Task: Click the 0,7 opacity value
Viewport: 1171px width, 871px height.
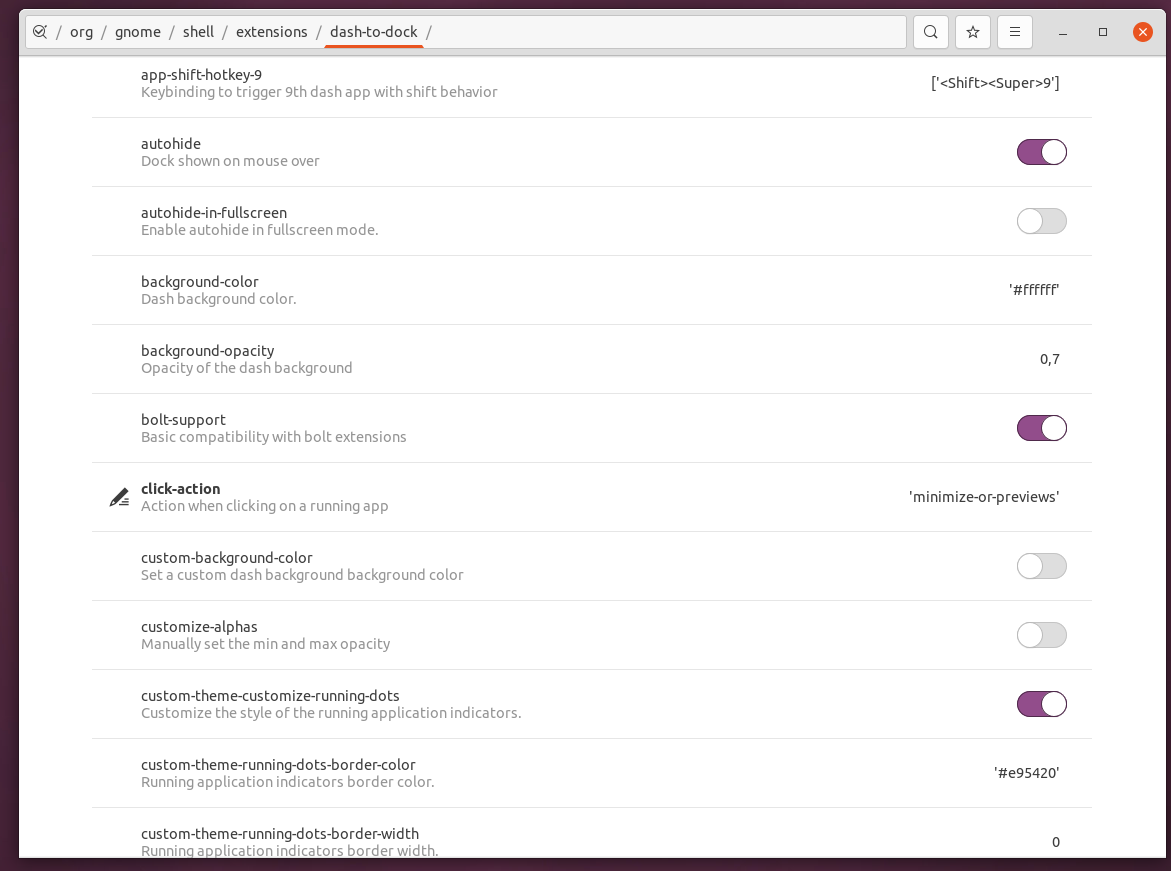Action: click(x=1049, y=359)
